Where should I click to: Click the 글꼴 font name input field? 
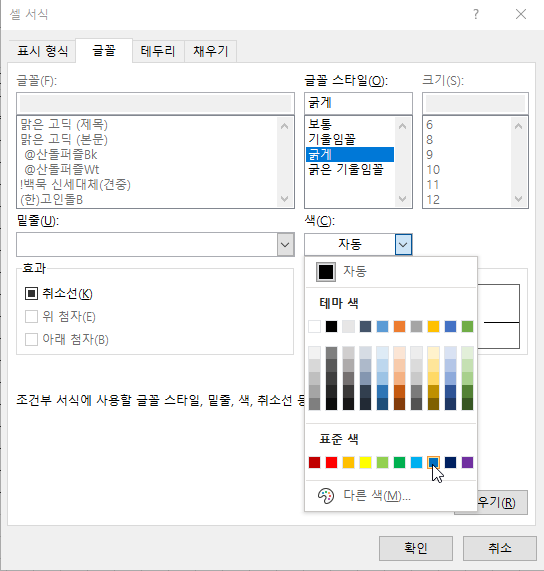point(155,103)
